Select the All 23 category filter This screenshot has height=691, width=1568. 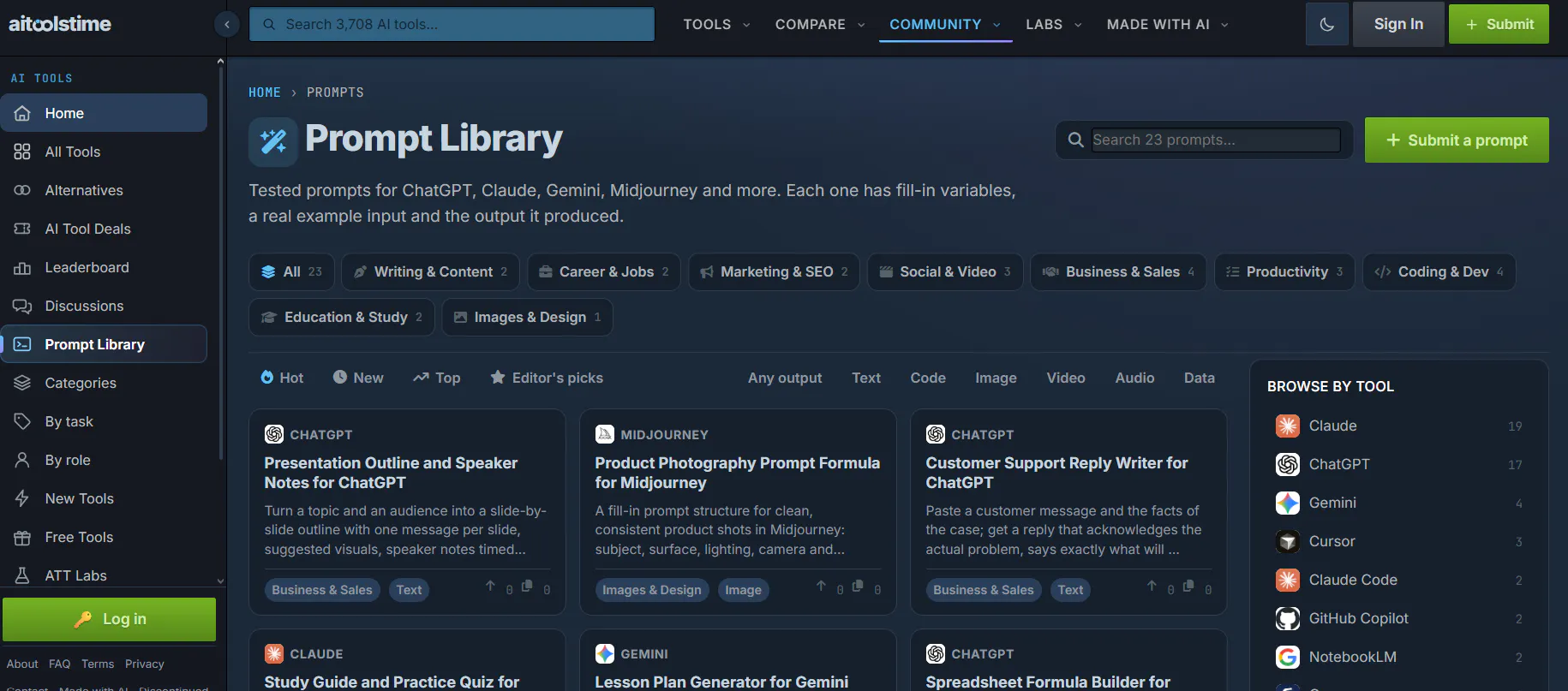[x=292, y=271]
